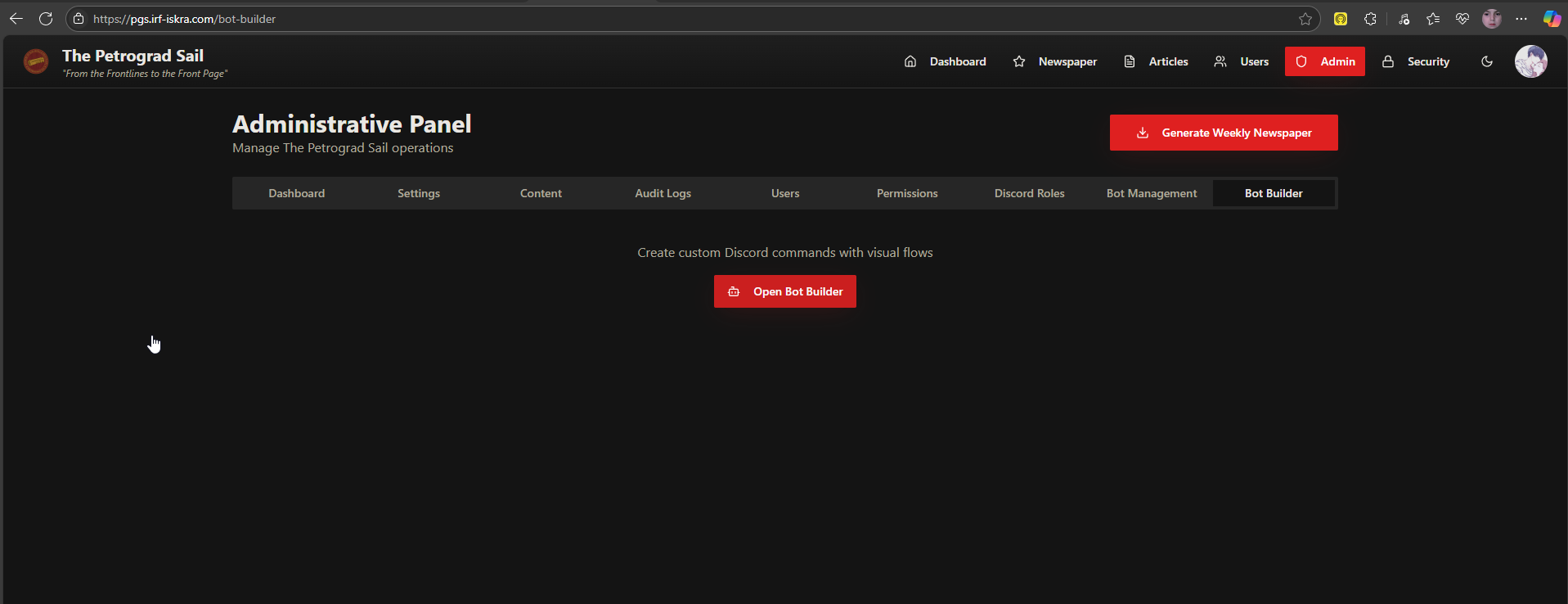Viewport: 1568px width, 604px height.
Task: Switch to the Permissions tab
Action: tap(907, 193)
